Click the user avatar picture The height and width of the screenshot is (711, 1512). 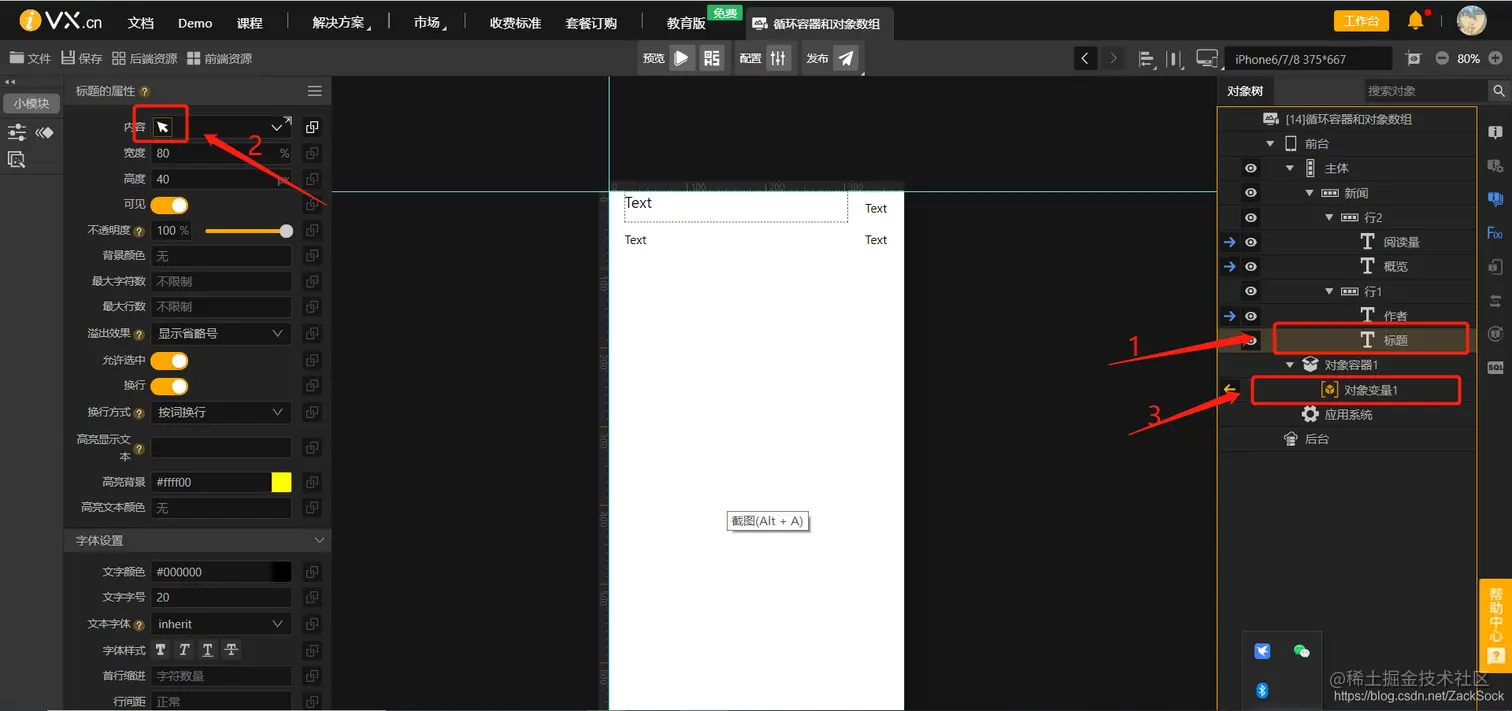coord(1471,20)
